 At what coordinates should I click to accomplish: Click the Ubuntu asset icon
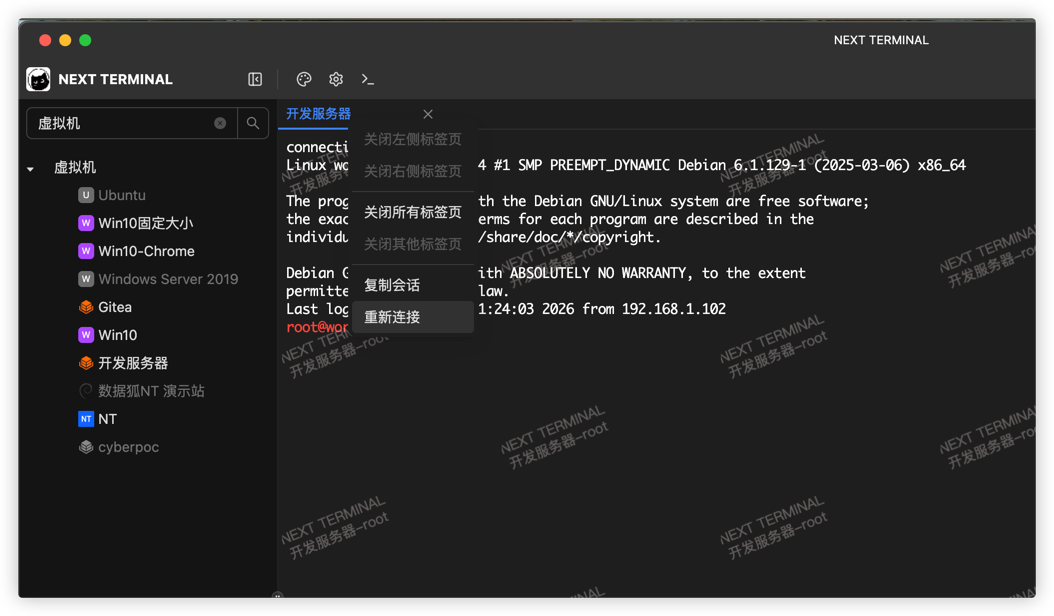click(x=85, y=195)
